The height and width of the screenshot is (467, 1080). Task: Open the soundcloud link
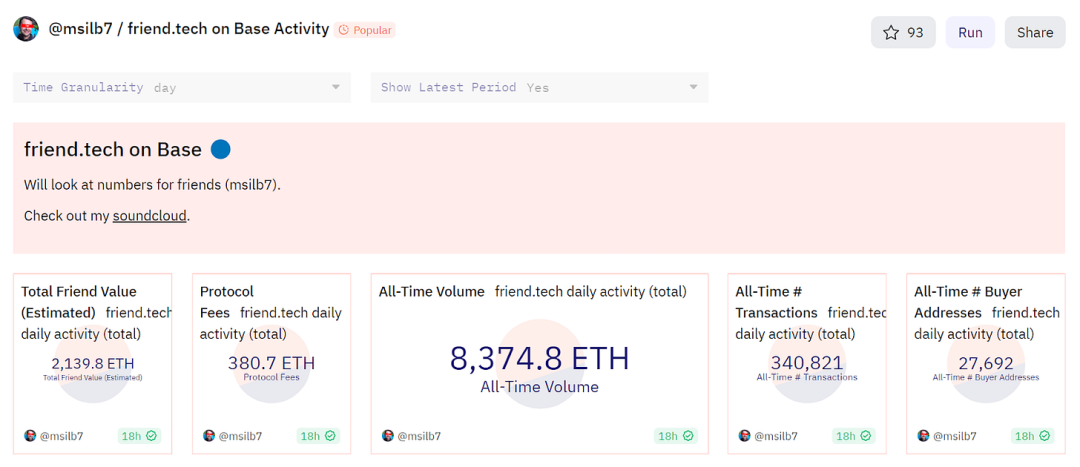pyautogui.click(x=150, y=215)
